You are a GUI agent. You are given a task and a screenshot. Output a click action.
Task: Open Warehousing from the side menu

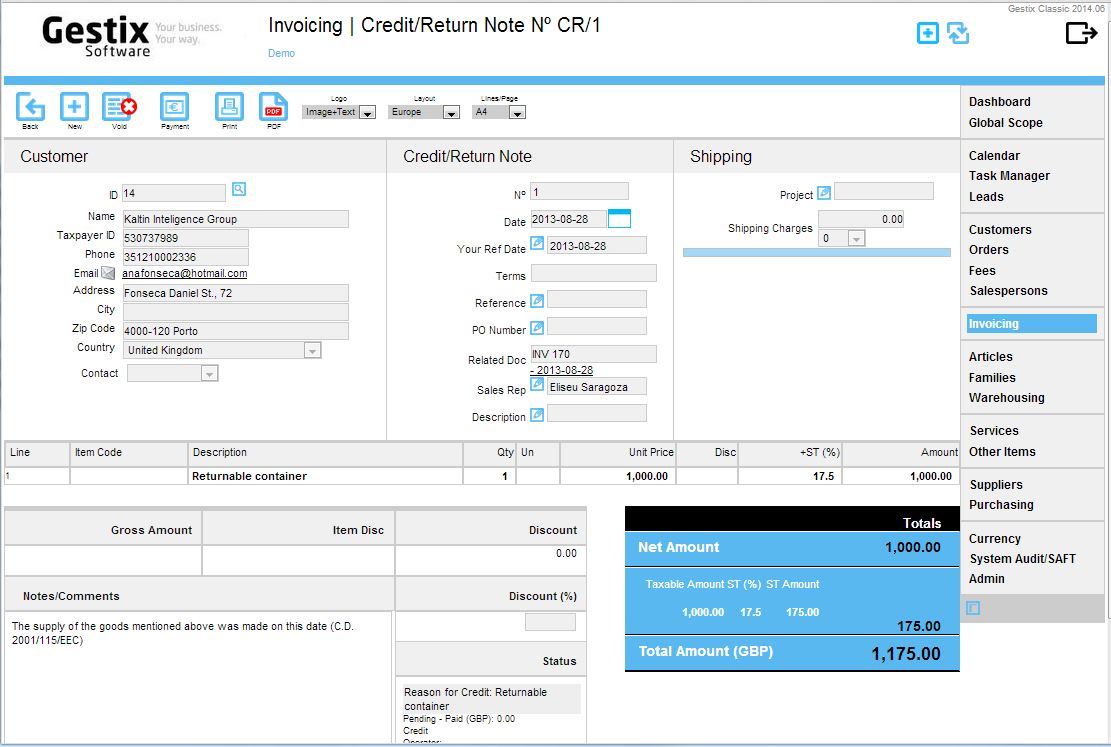[x=1006, y=398]
